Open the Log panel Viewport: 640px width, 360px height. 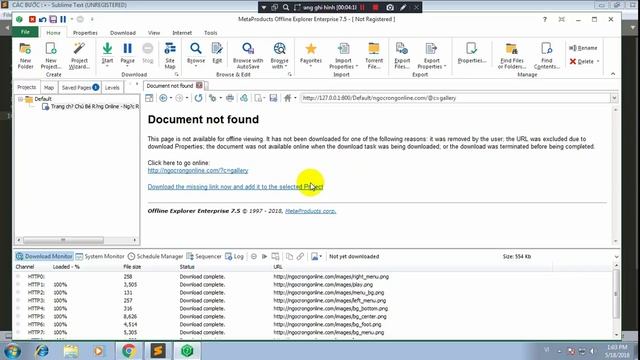click(234, 256)
